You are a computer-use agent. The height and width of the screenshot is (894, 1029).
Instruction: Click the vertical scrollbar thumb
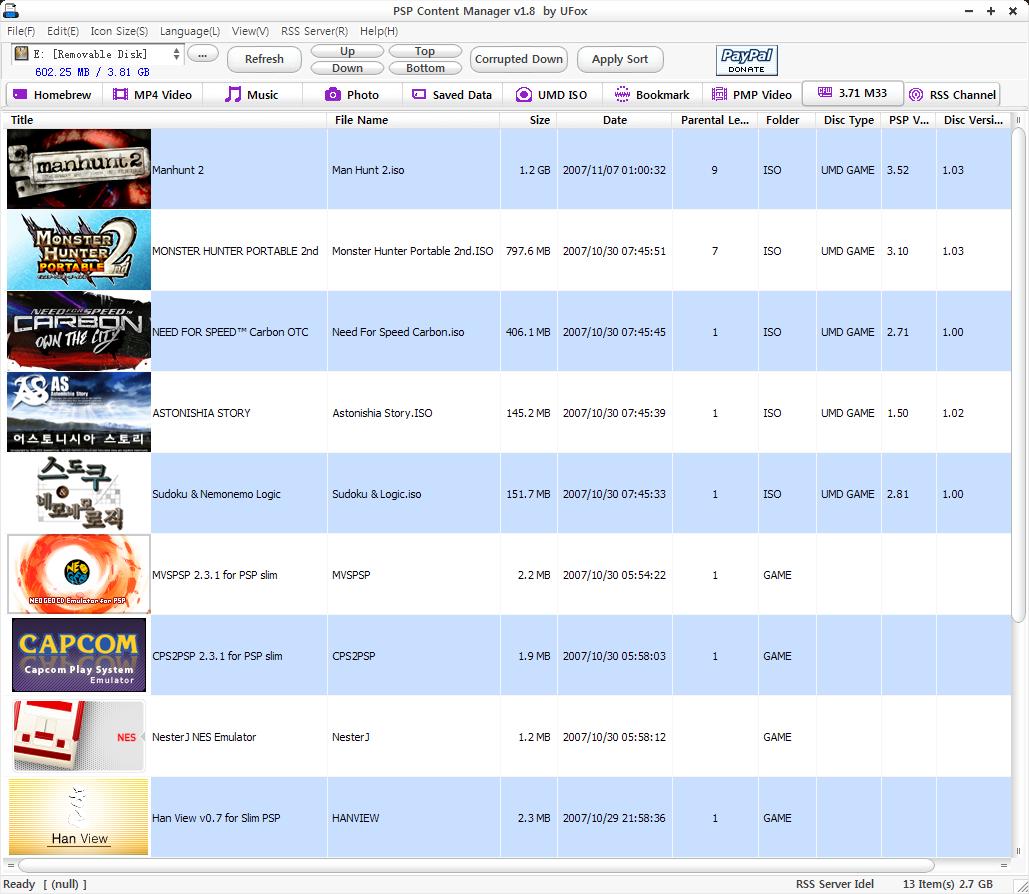(1018, 375)
